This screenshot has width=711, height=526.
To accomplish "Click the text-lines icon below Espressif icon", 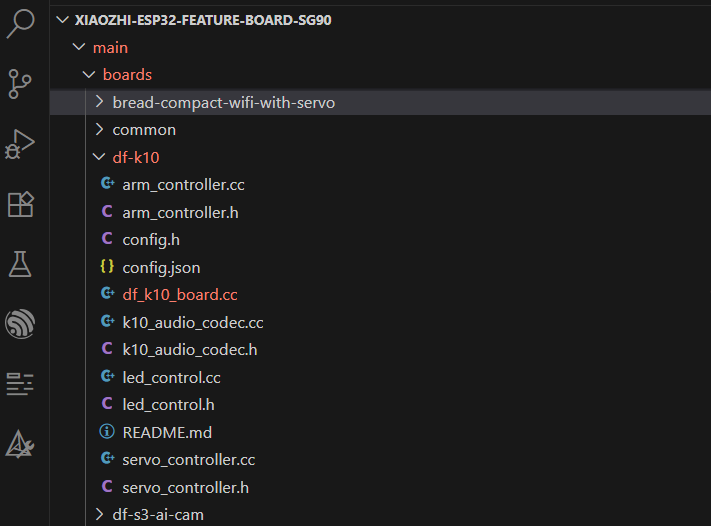I will coord(21,384).
